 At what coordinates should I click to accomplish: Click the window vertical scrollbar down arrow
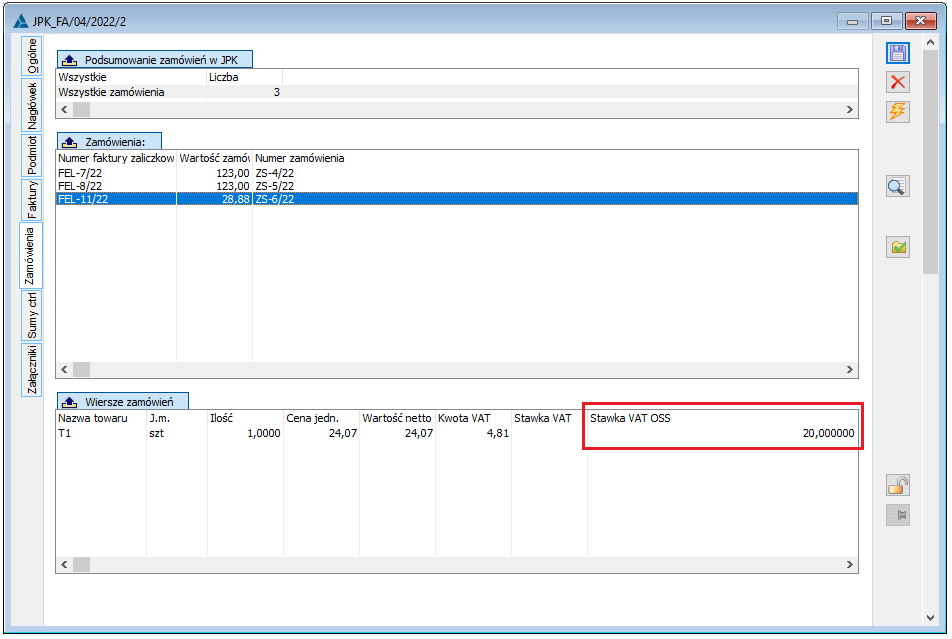[x=930, y=617]
